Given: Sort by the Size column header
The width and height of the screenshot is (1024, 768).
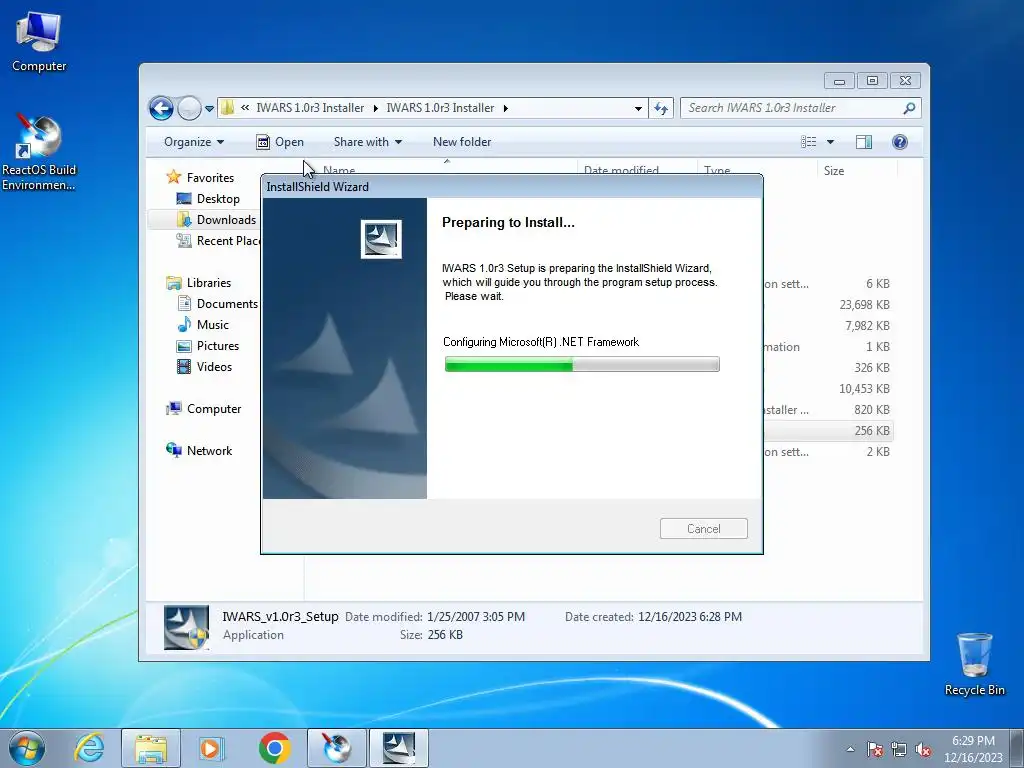Looking at the screenshot, I should (857, 170).
